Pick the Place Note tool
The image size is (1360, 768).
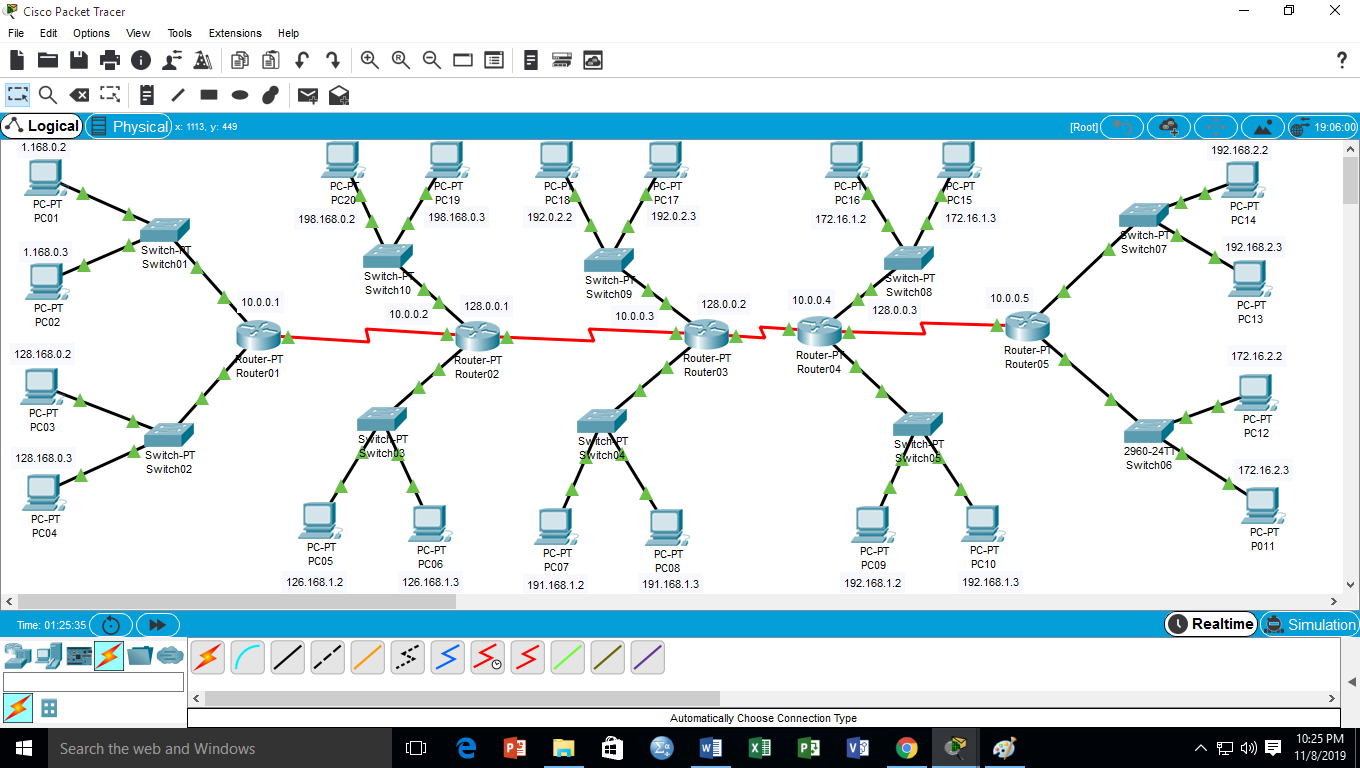pyautogui.click(x=147, y=95)
